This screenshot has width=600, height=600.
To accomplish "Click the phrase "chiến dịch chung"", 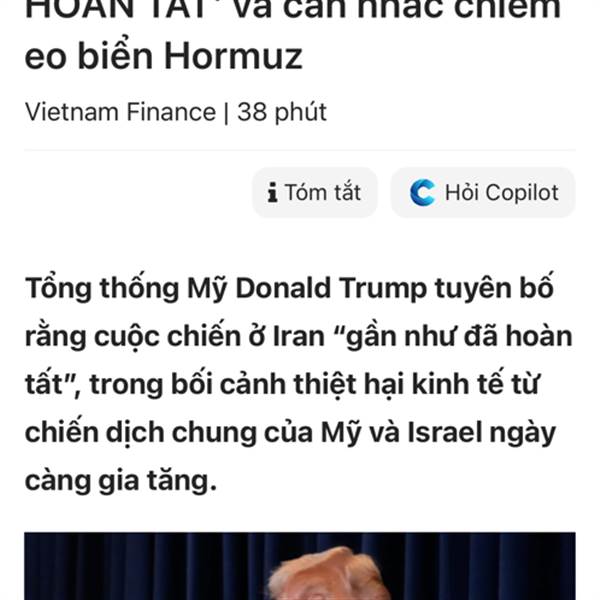I will pos(140,433).
